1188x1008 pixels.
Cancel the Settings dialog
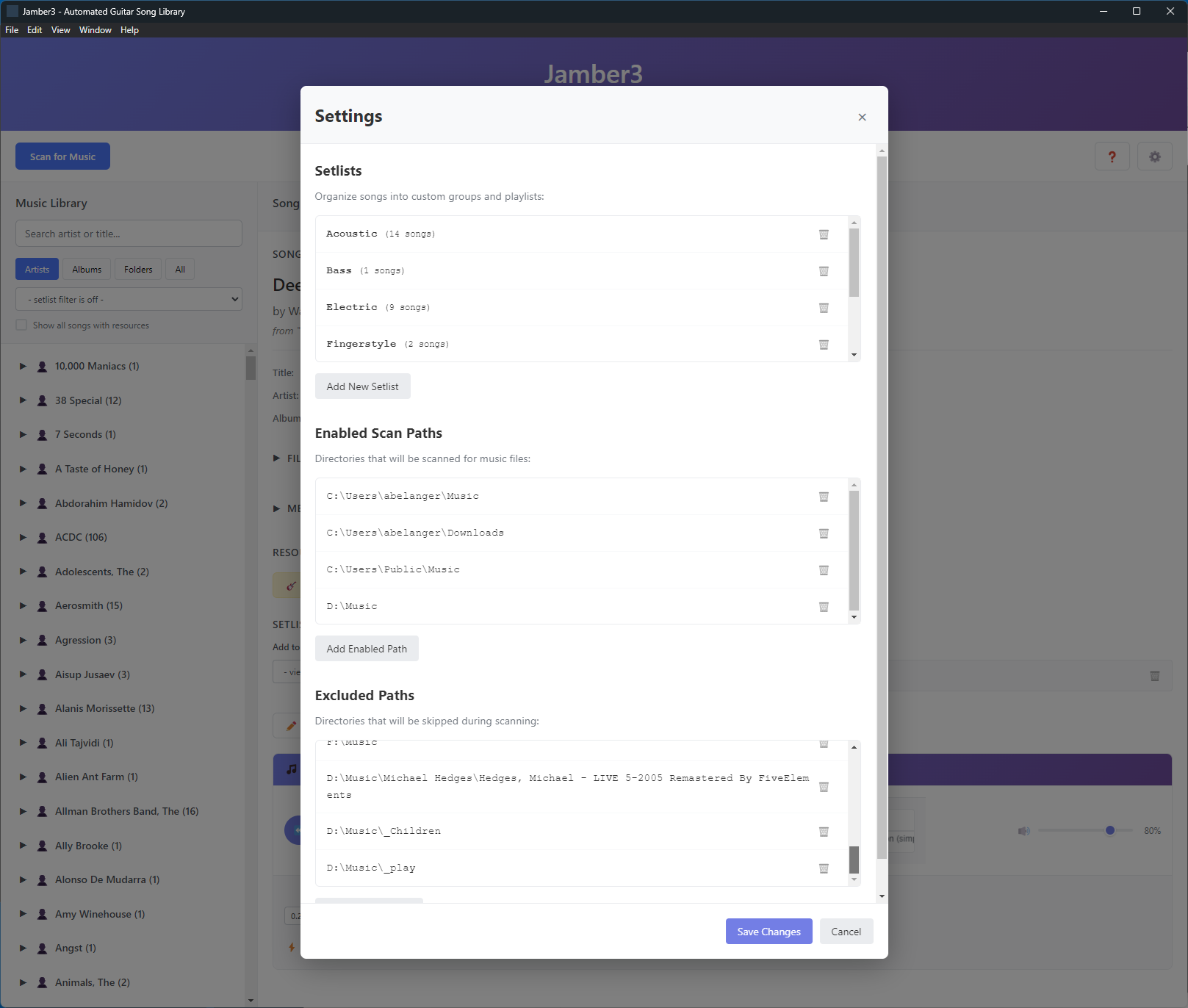[x=846, y=932]
